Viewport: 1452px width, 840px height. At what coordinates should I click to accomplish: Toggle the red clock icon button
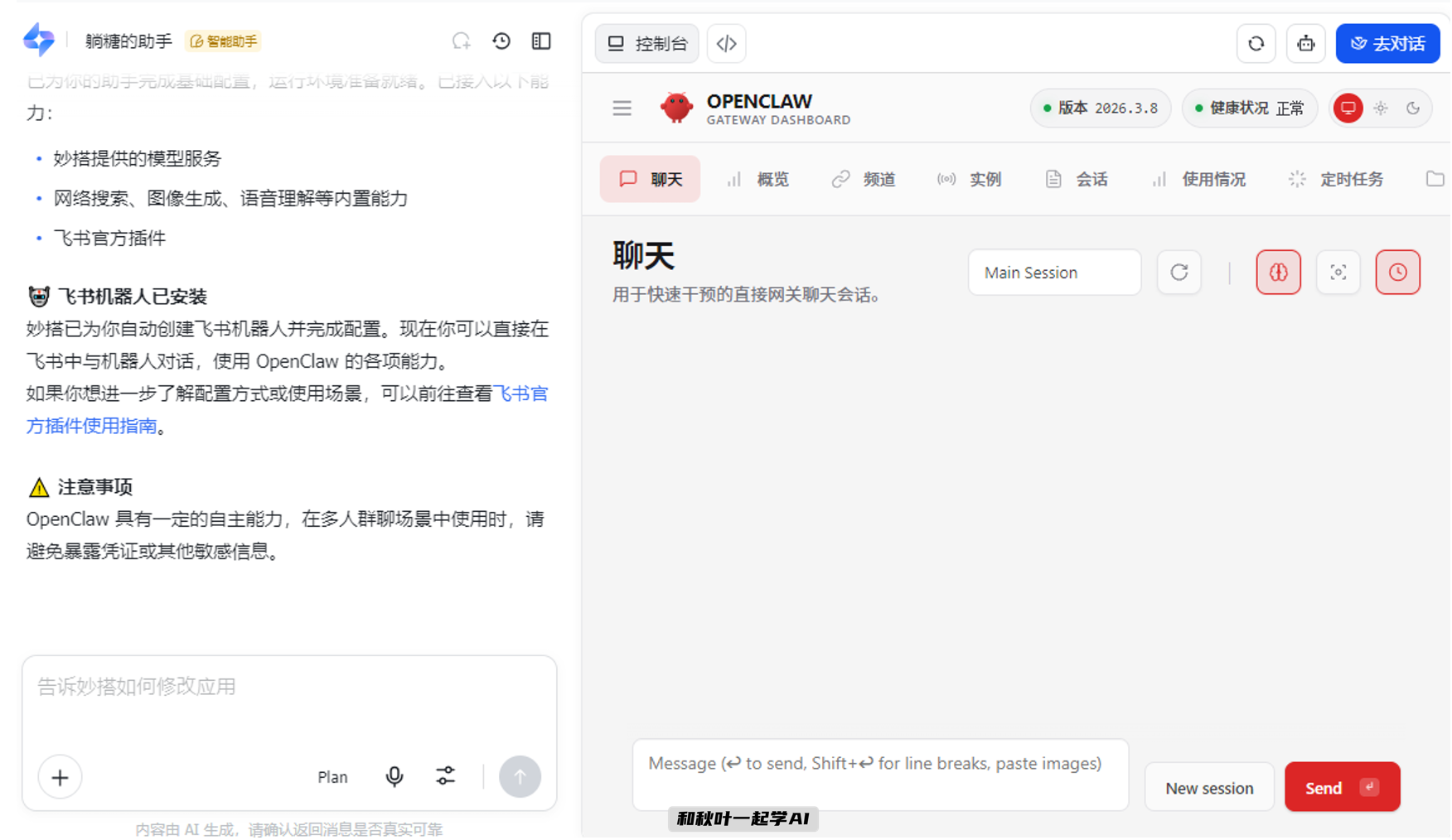pos(1397,272)
